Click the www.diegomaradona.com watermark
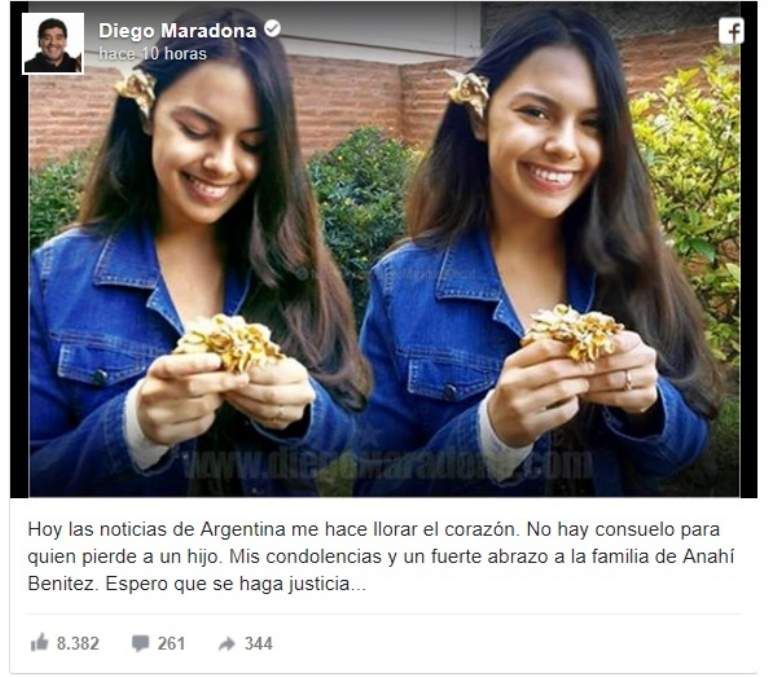 [387, 463]
